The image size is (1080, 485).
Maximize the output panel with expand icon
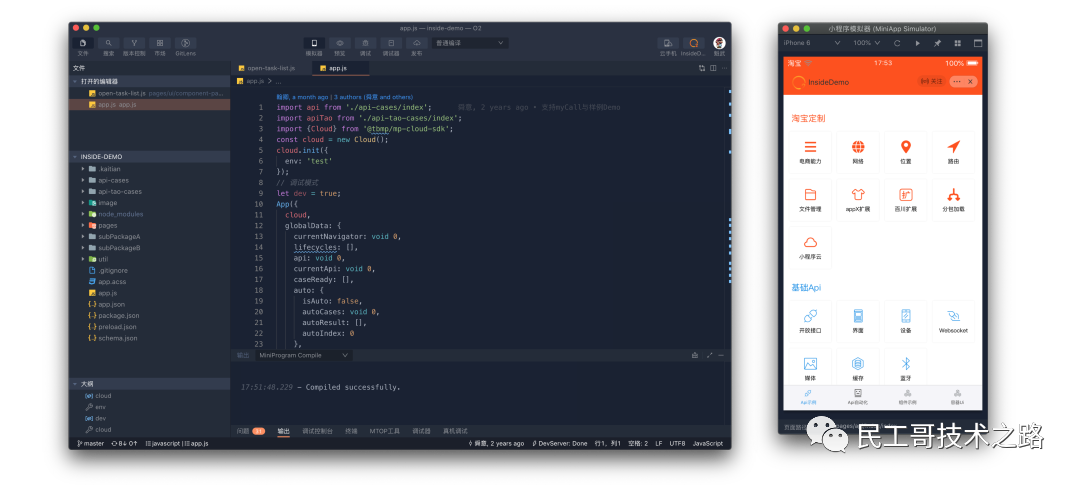tap(709, 355)
